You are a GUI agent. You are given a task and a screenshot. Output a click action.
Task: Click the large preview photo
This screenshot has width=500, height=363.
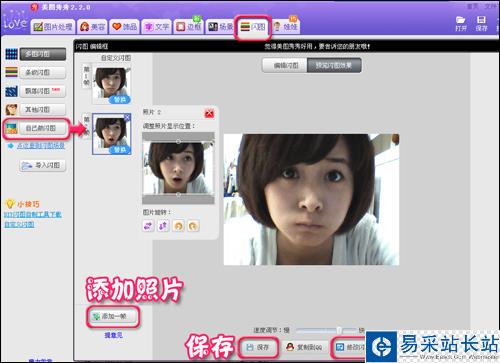(311, 199)
